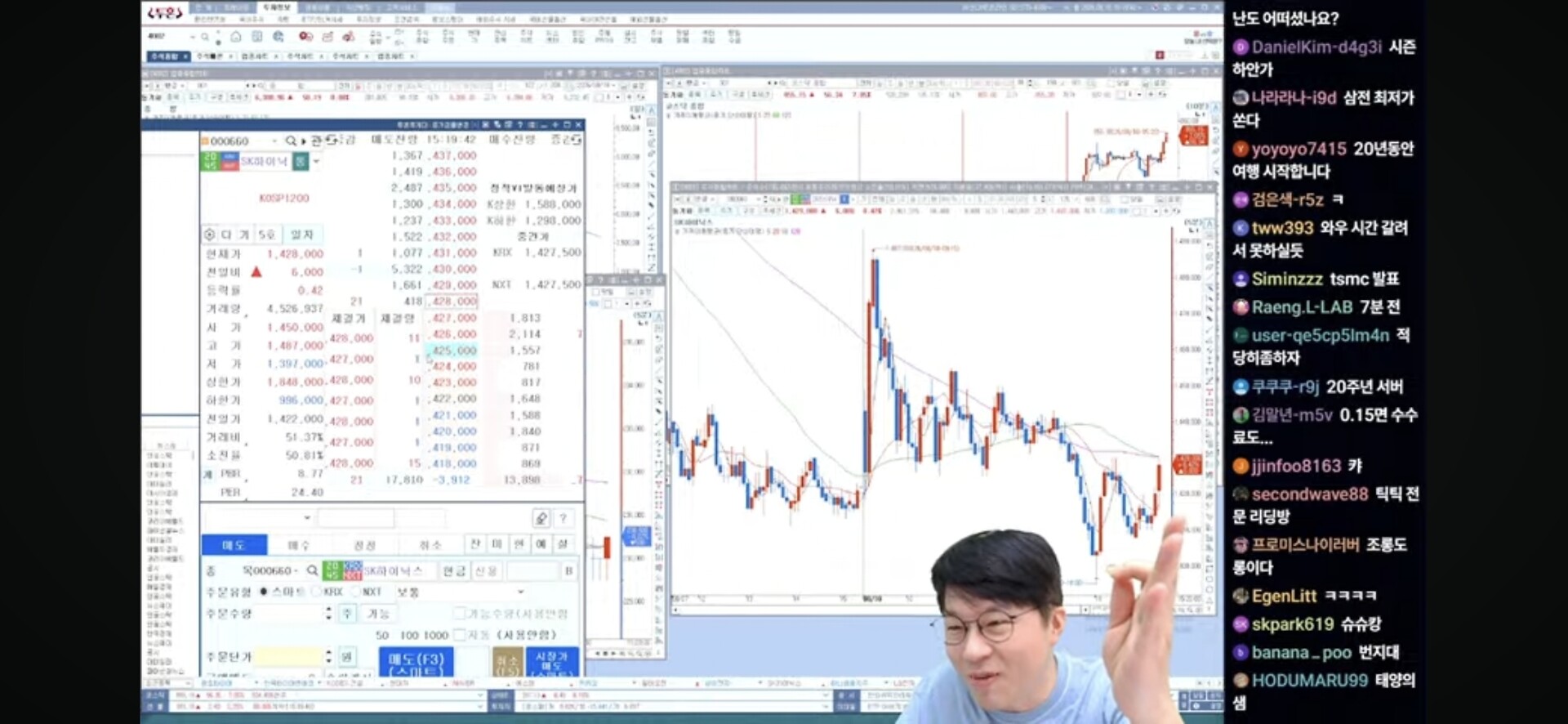Click the B button at the order form's right edge
This screenshot has width=1568, height=724.
568,570
